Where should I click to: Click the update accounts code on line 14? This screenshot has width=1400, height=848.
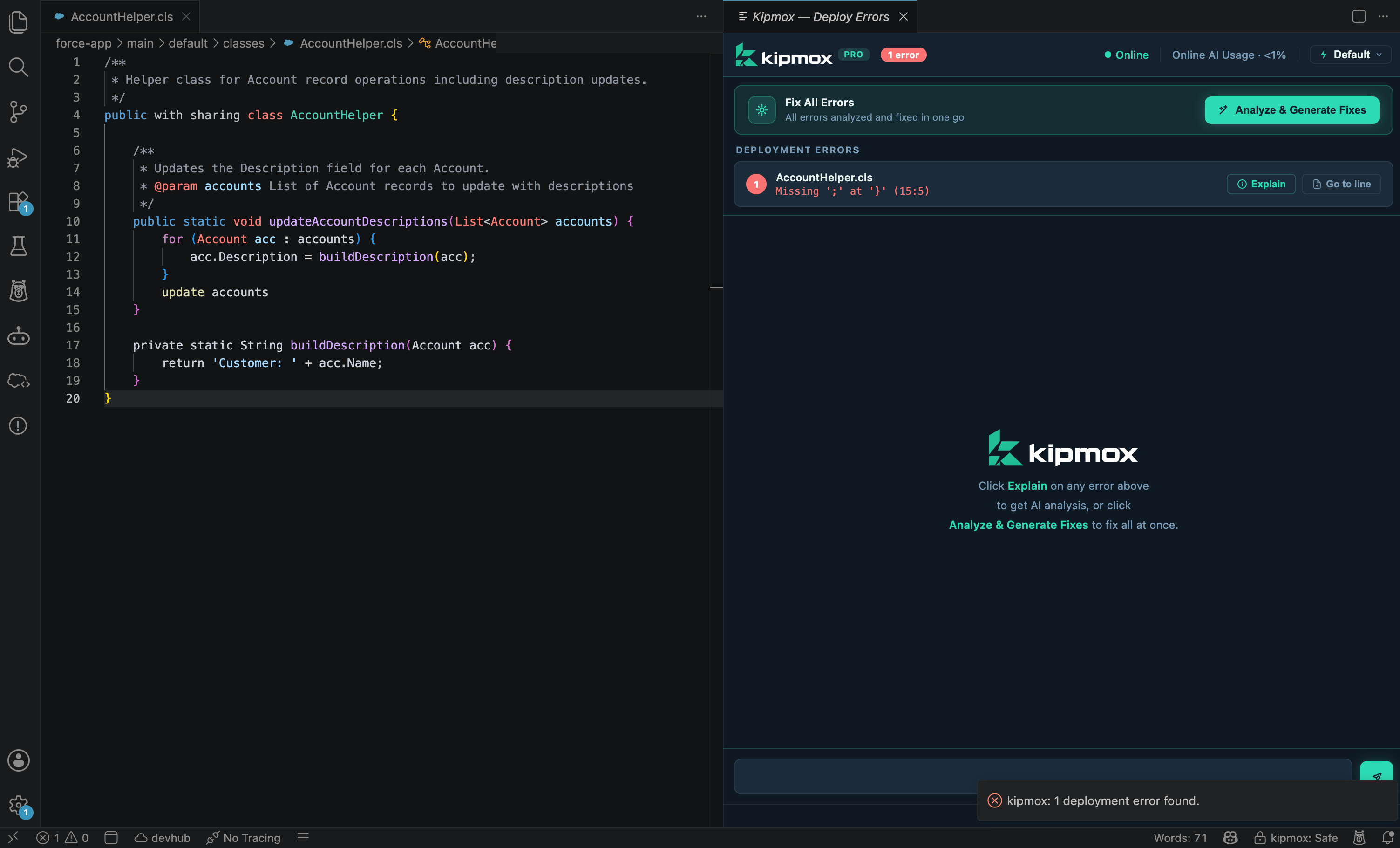pos(215,292)
